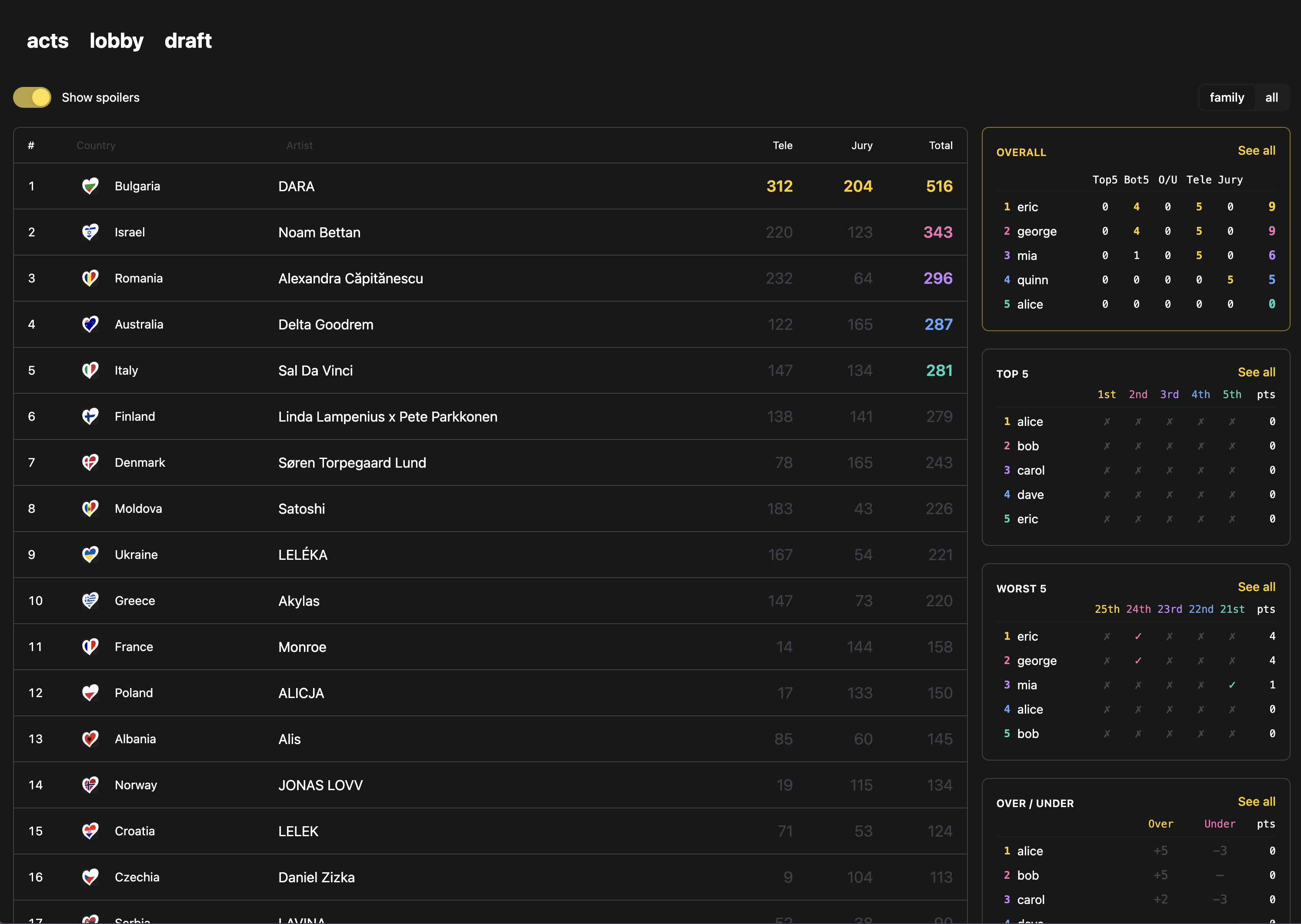The width and height of the screenshot is (1301, 924).
Task: Open See all for Over / Under
Action: [1256, 802]
